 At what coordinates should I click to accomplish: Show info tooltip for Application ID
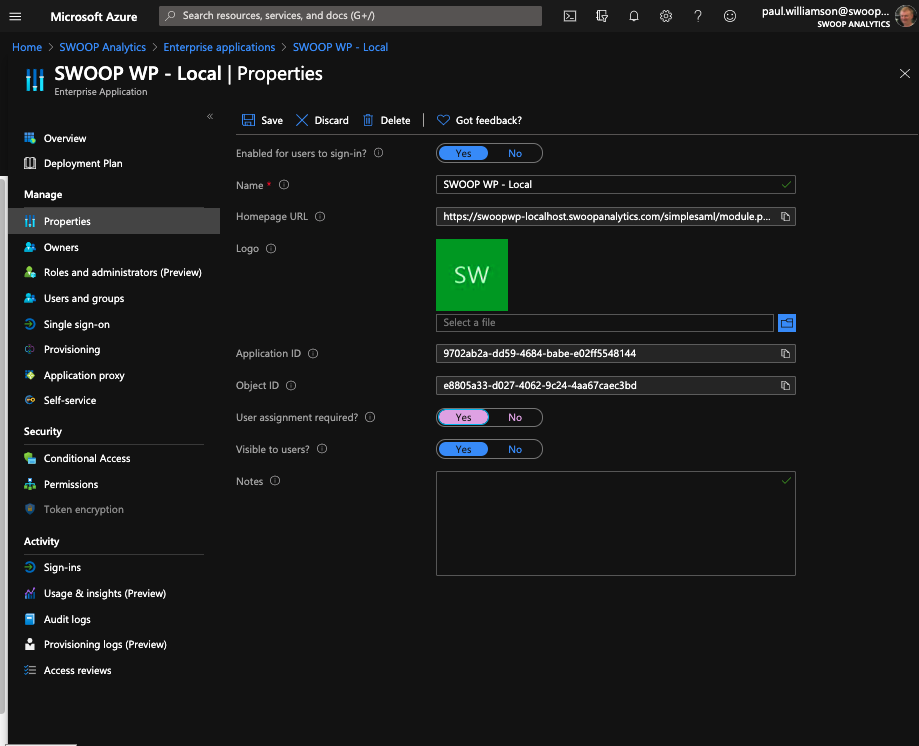coord(313,353)
